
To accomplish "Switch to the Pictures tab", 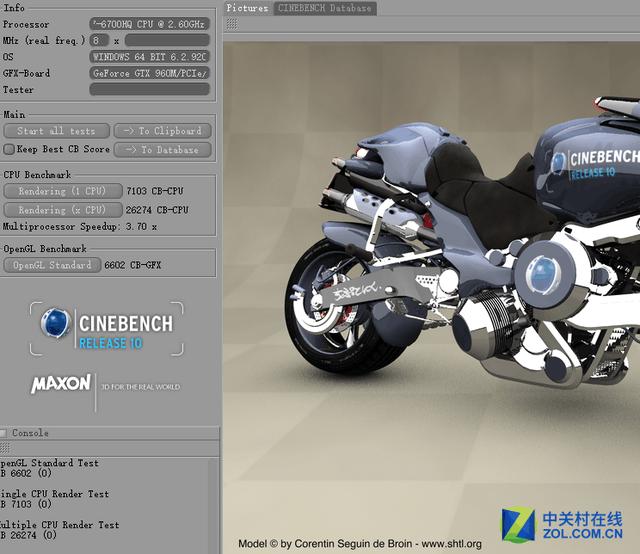I will click(x=247, y=8).
